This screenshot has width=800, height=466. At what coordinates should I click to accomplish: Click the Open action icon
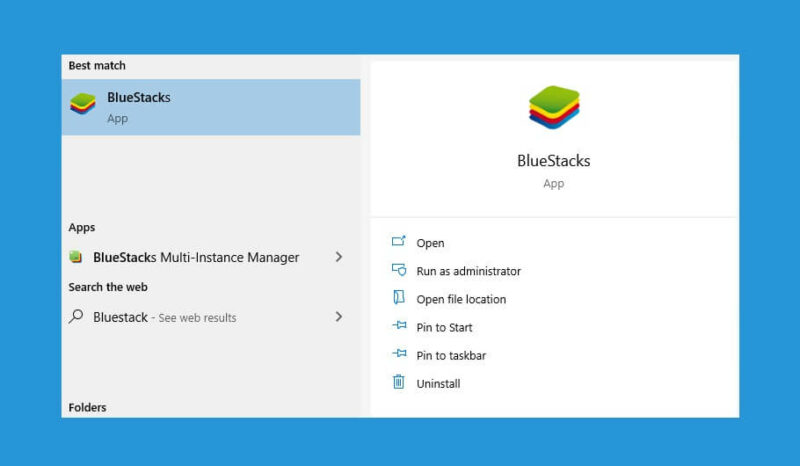pyautogui.click(x=398, y=241)
